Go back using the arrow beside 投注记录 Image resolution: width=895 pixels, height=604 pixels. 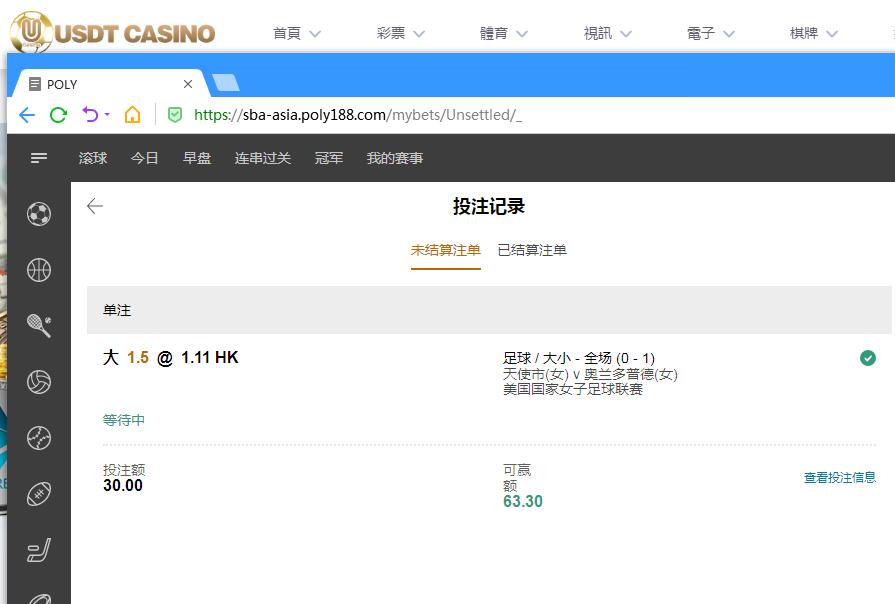click(x=95, y=206)
